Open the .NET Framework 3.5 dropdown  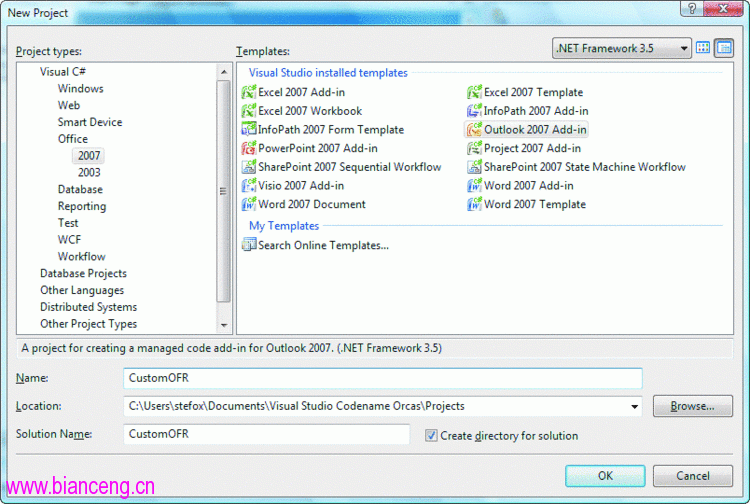click(621, 48)
